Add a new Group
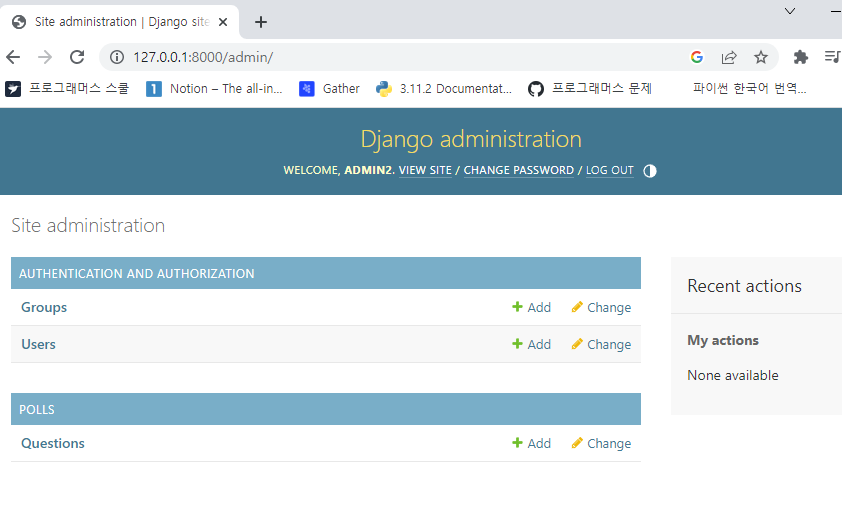Viewport: 842px width, 506px height. [532, 307]
